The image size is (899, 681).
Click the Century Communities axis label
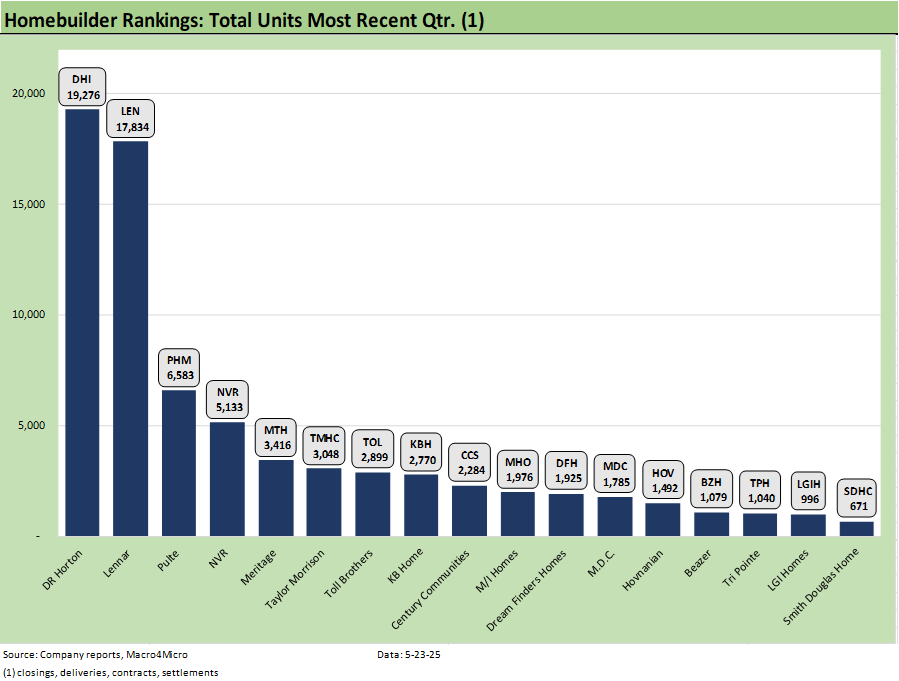click(430, 589)
